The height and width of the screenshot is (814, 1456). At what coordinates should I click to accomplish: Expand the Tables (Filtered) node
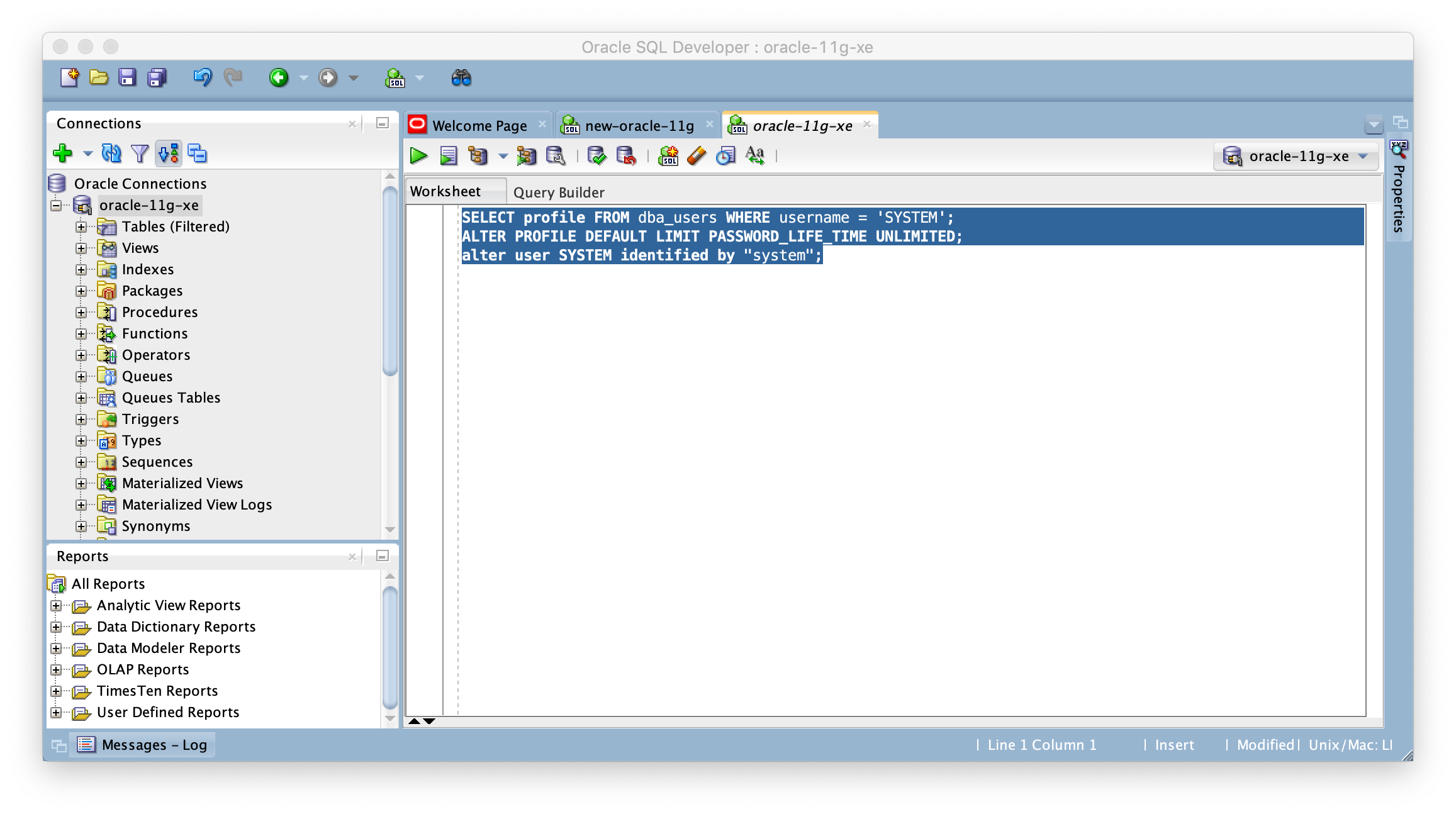(81, 226)
